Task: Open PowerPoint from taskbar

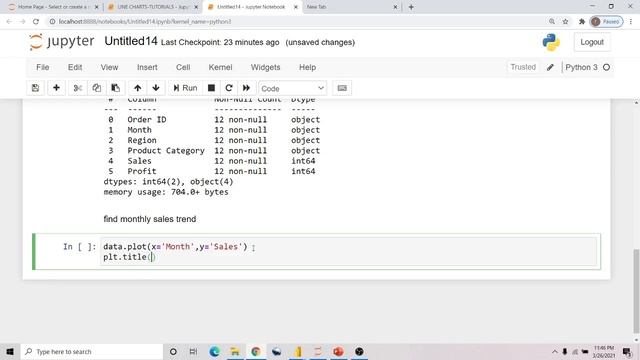Action: [338, 351]
